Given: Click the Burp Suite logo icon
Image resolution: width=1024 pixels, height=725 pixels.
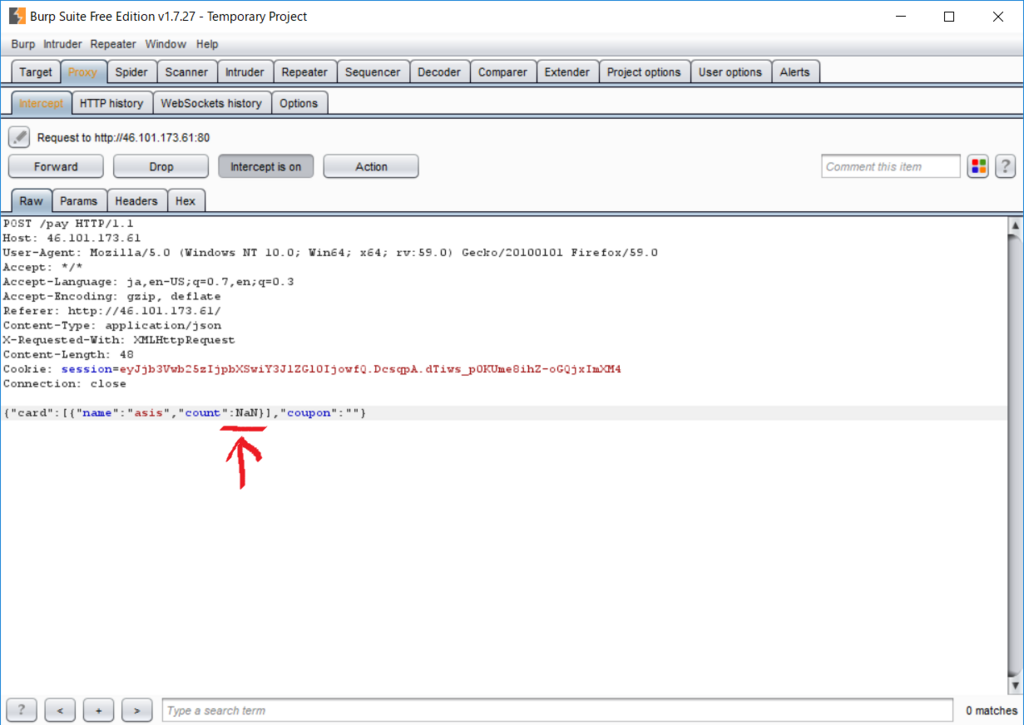Looking at the screenshot, I should click(x=17, y=16).
